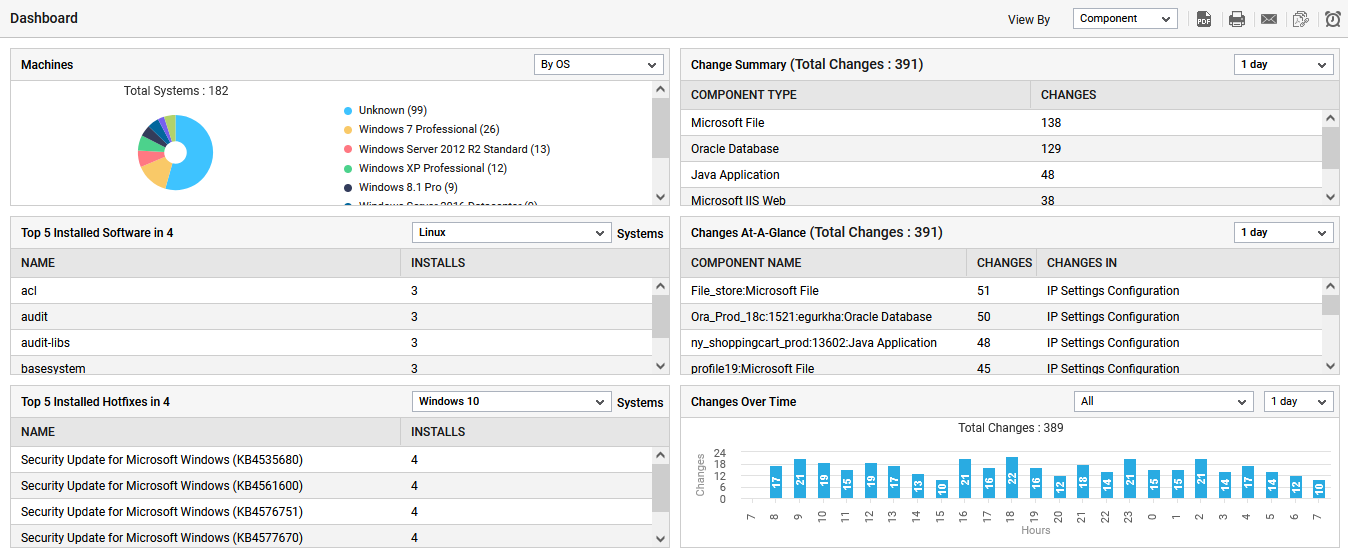Click the hour 18 bar showing 22
1348x556 pixels.
(1012, 479)
